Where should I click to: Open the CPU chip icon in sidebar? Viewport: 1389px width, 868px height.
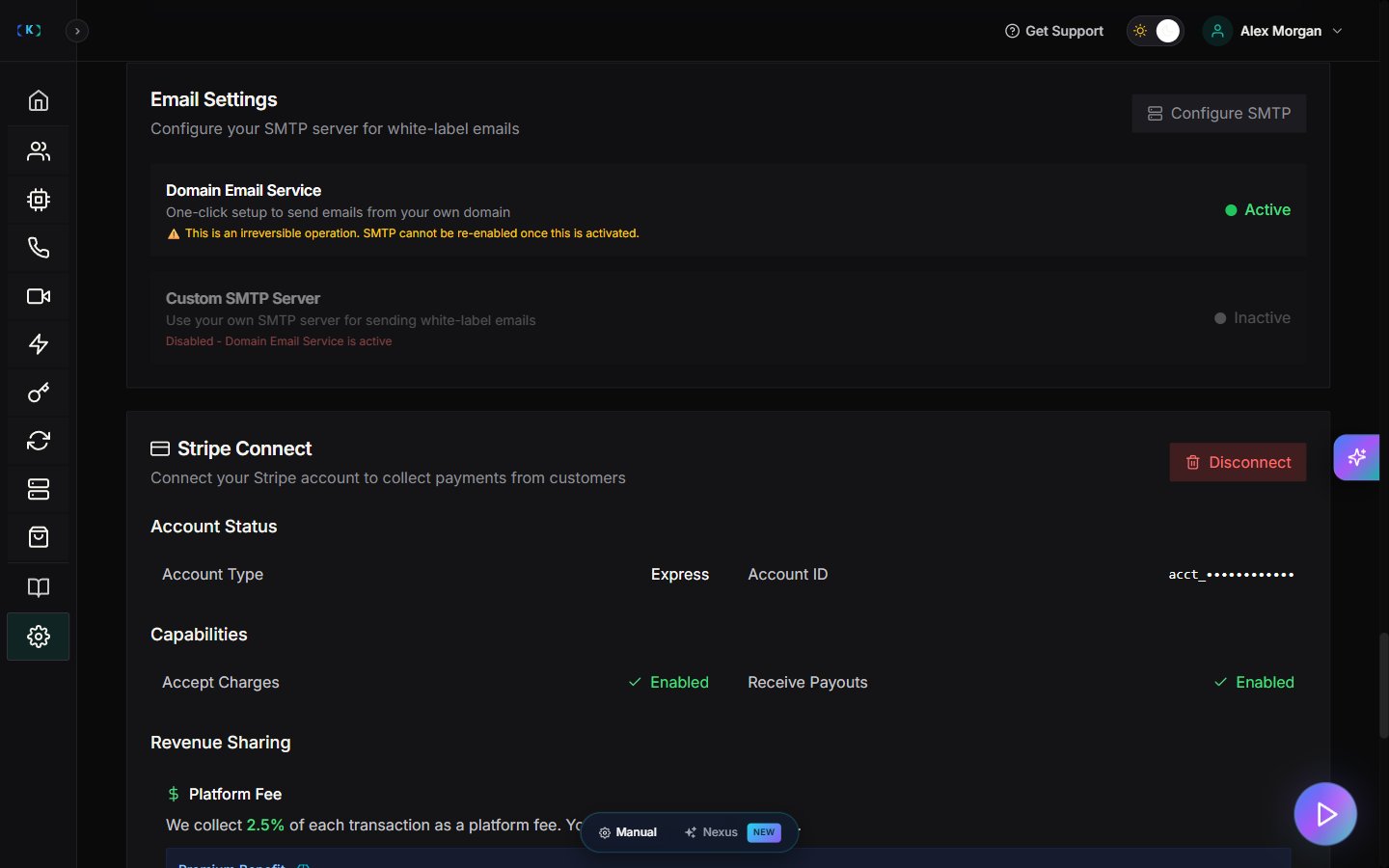(x=39, y=200)
